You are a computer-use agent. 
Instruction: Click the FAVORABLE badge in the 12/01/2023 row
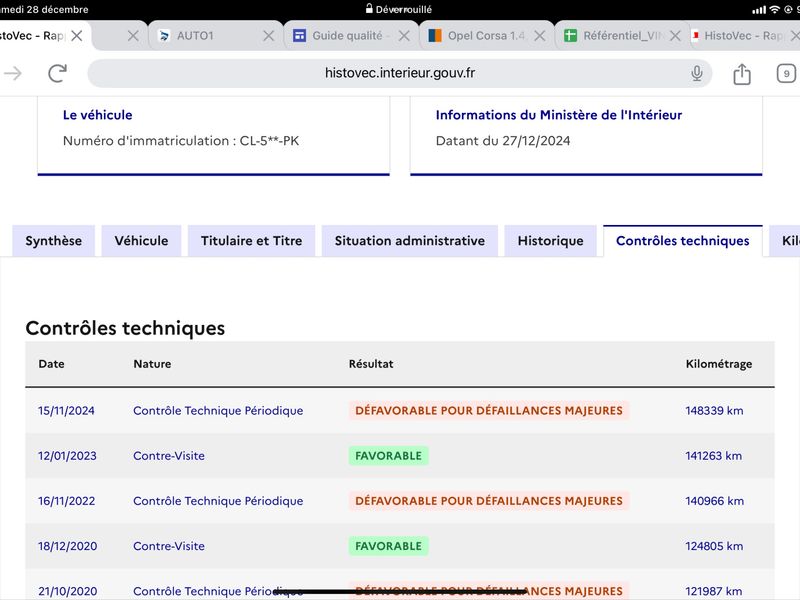[388, 456]
